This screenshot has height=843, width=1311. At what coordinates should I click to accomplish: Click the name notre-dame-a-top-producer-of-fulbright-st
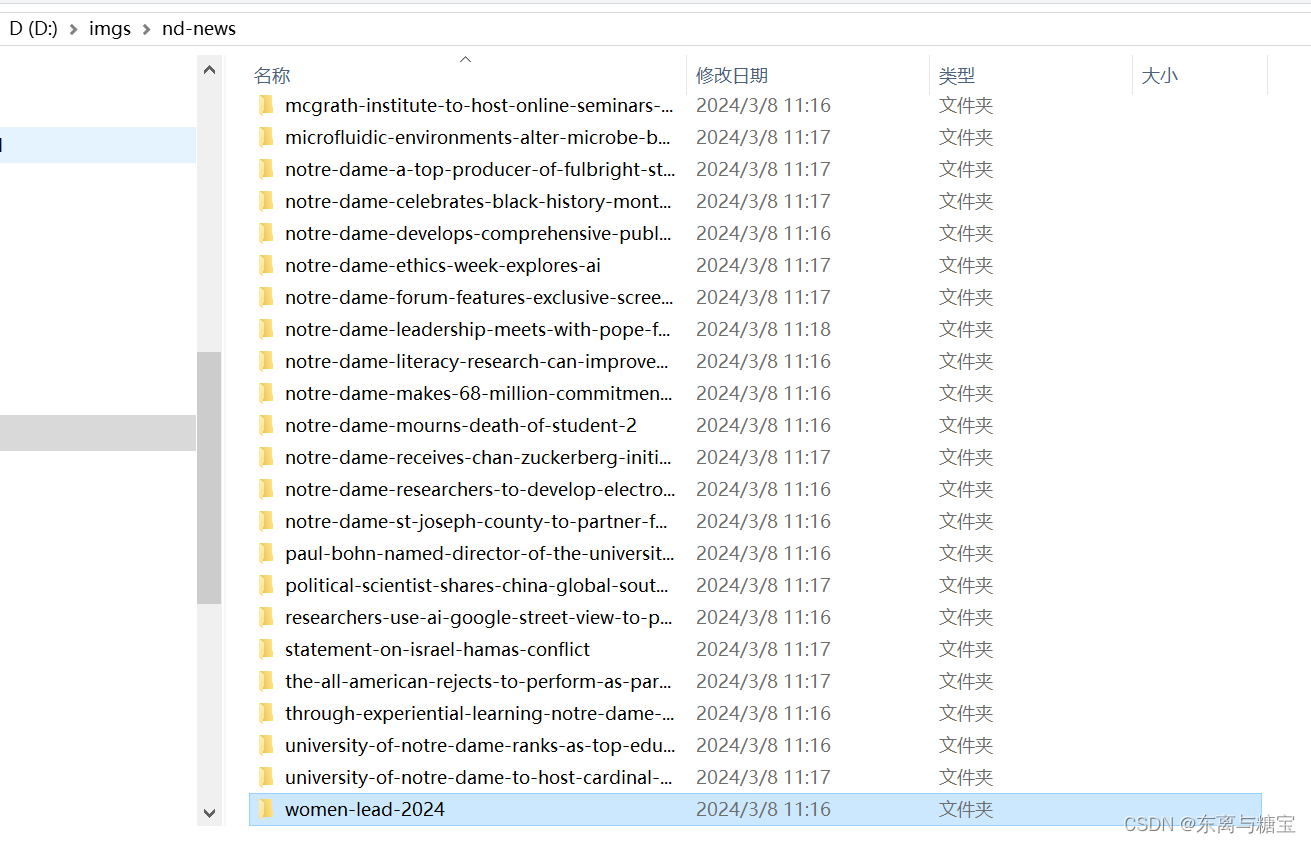pyautogui.click(x=480, y=169)
